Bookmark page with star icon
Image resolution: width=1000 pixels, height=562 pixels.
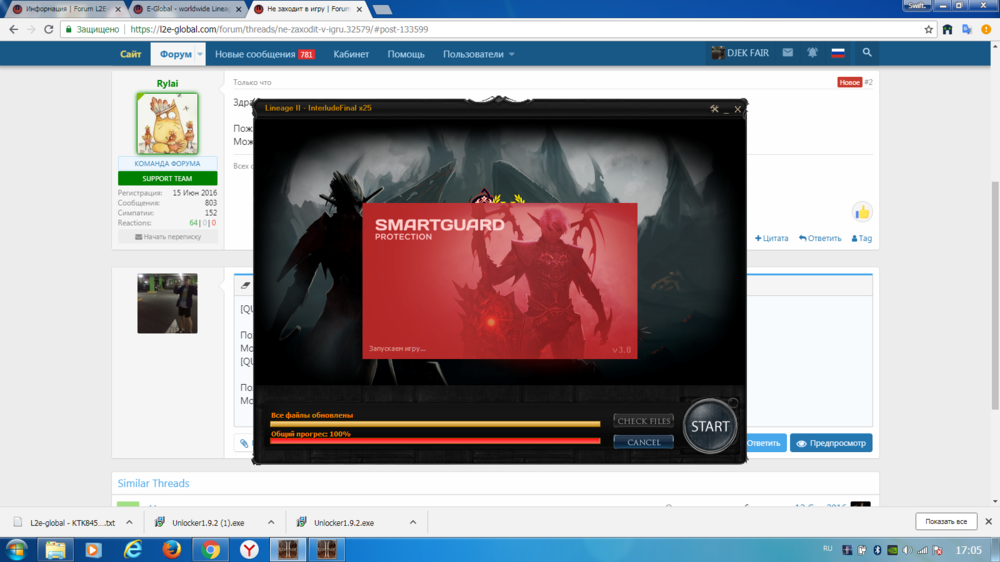pos(929,29)
